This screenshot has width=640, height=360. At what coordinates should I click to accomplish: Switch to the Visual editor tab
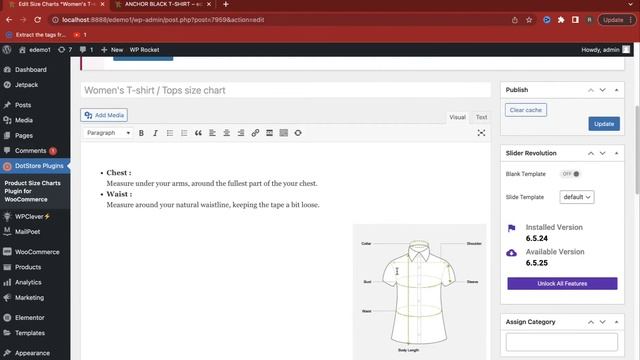[x=457, y=117]
